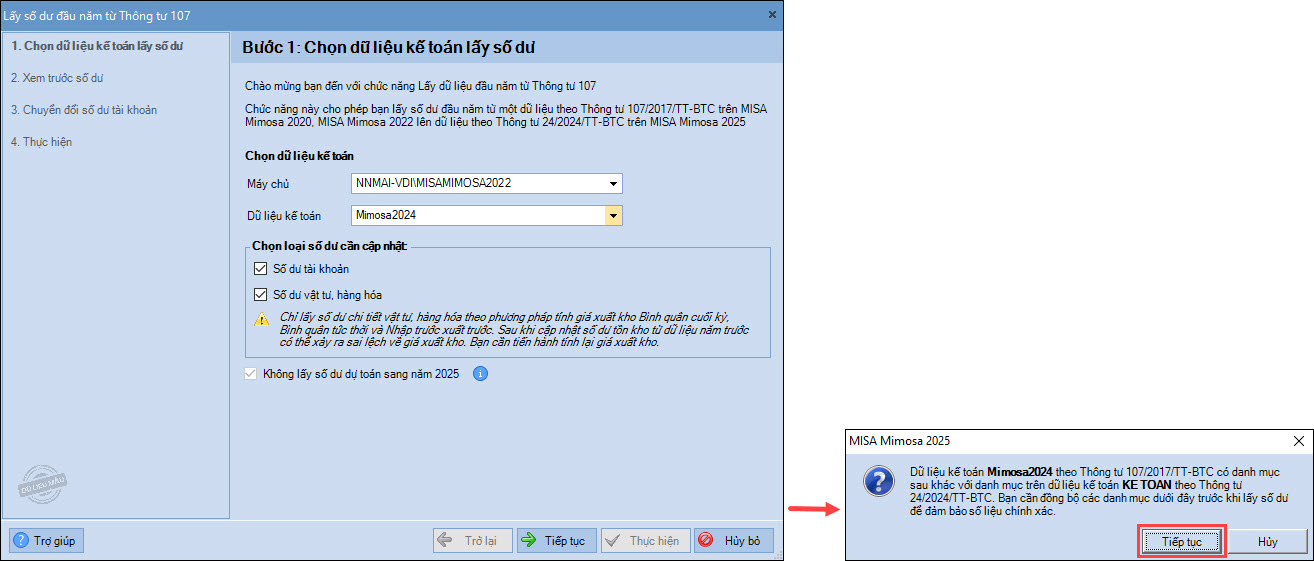Toggle the 'Số dư vật tư, hàng hóa' checkbox
The height and width of the screenshot is (561, 1314).
(x=261, y=295)
